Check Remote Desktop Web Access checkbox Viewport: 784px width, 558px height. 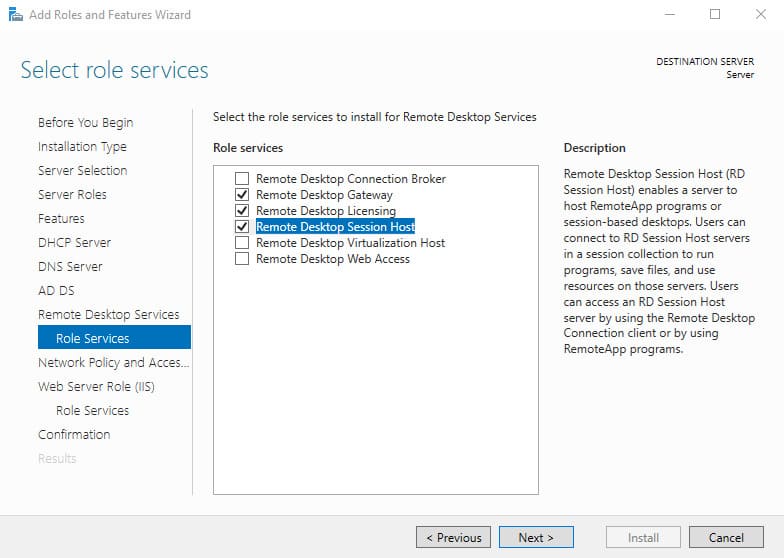tap(242, 259)
